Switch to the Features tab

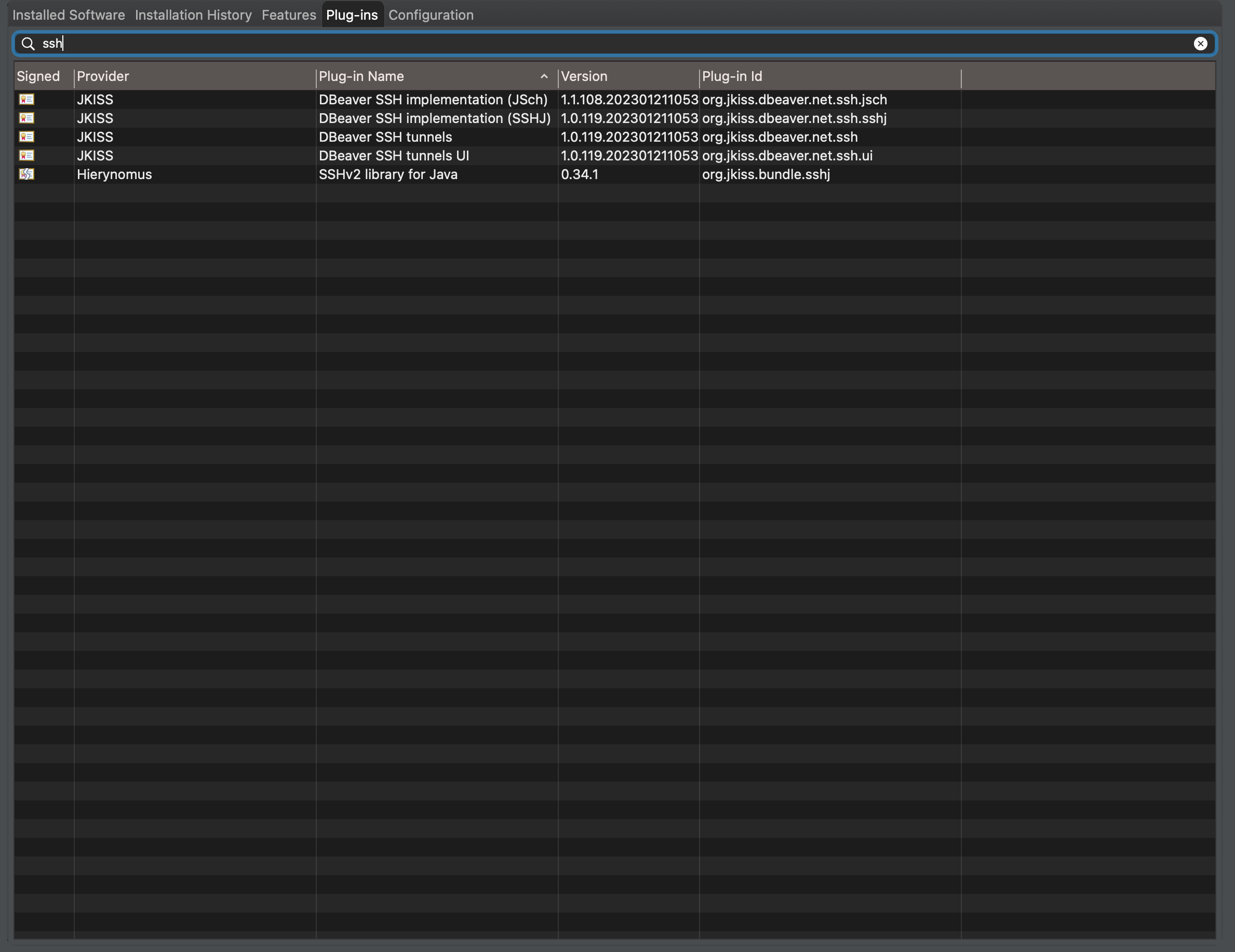pos(288,15)
